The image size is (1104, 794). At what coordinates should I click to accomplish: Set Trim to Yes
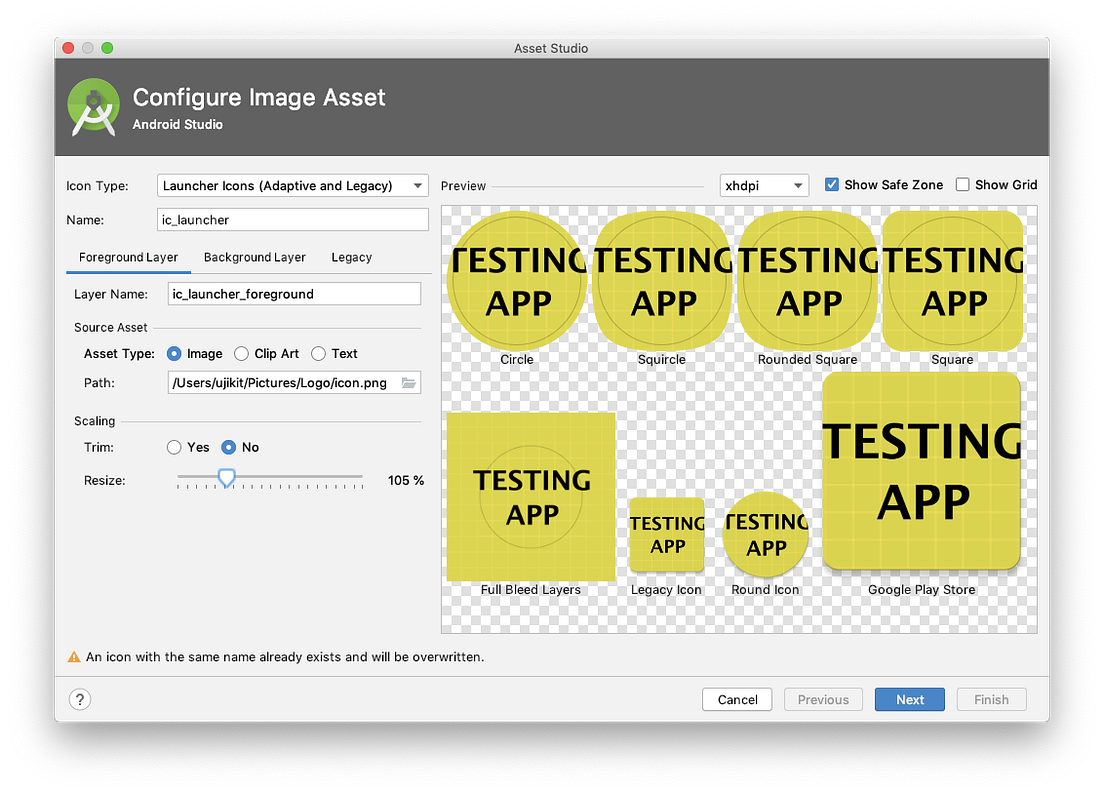pyautogui.click(x=174, y=447)
